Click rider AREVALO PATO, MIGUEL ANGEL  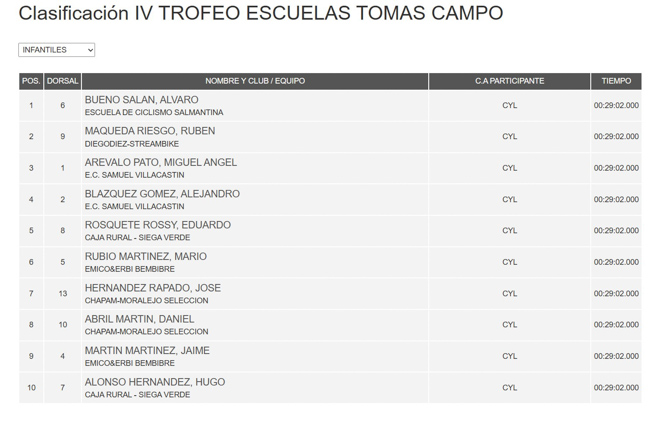pos(160,162)
